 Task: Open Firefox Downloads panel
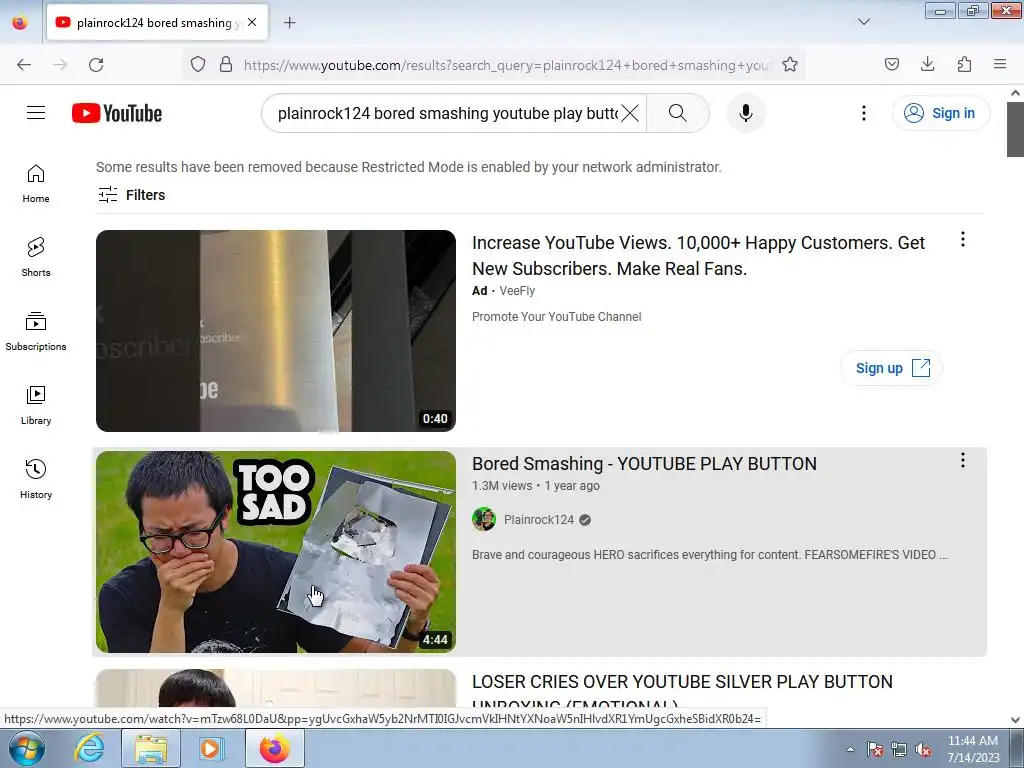(927, 65)
